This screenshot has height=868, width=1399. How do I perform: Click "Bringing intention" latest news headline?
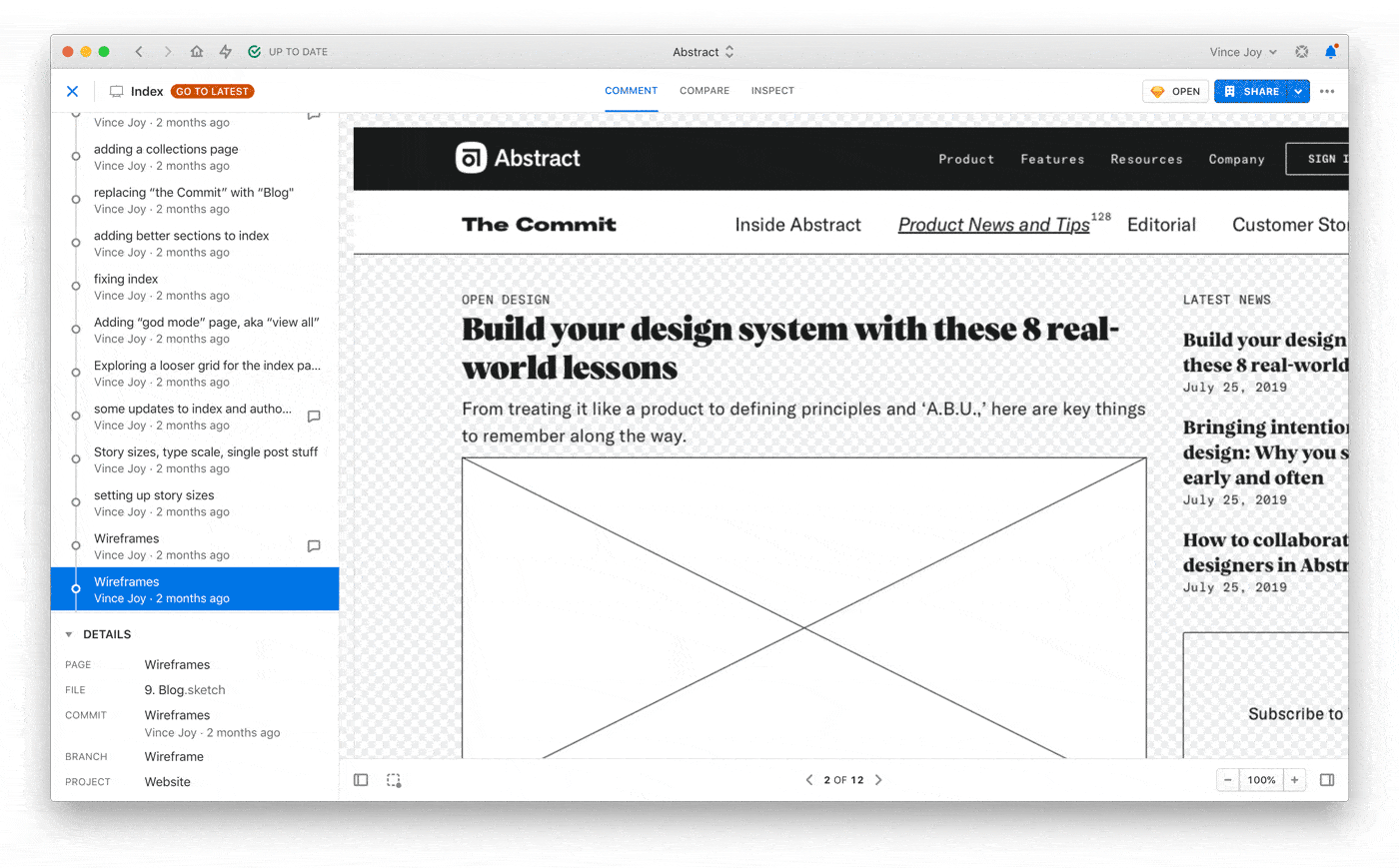point(1265,452)
